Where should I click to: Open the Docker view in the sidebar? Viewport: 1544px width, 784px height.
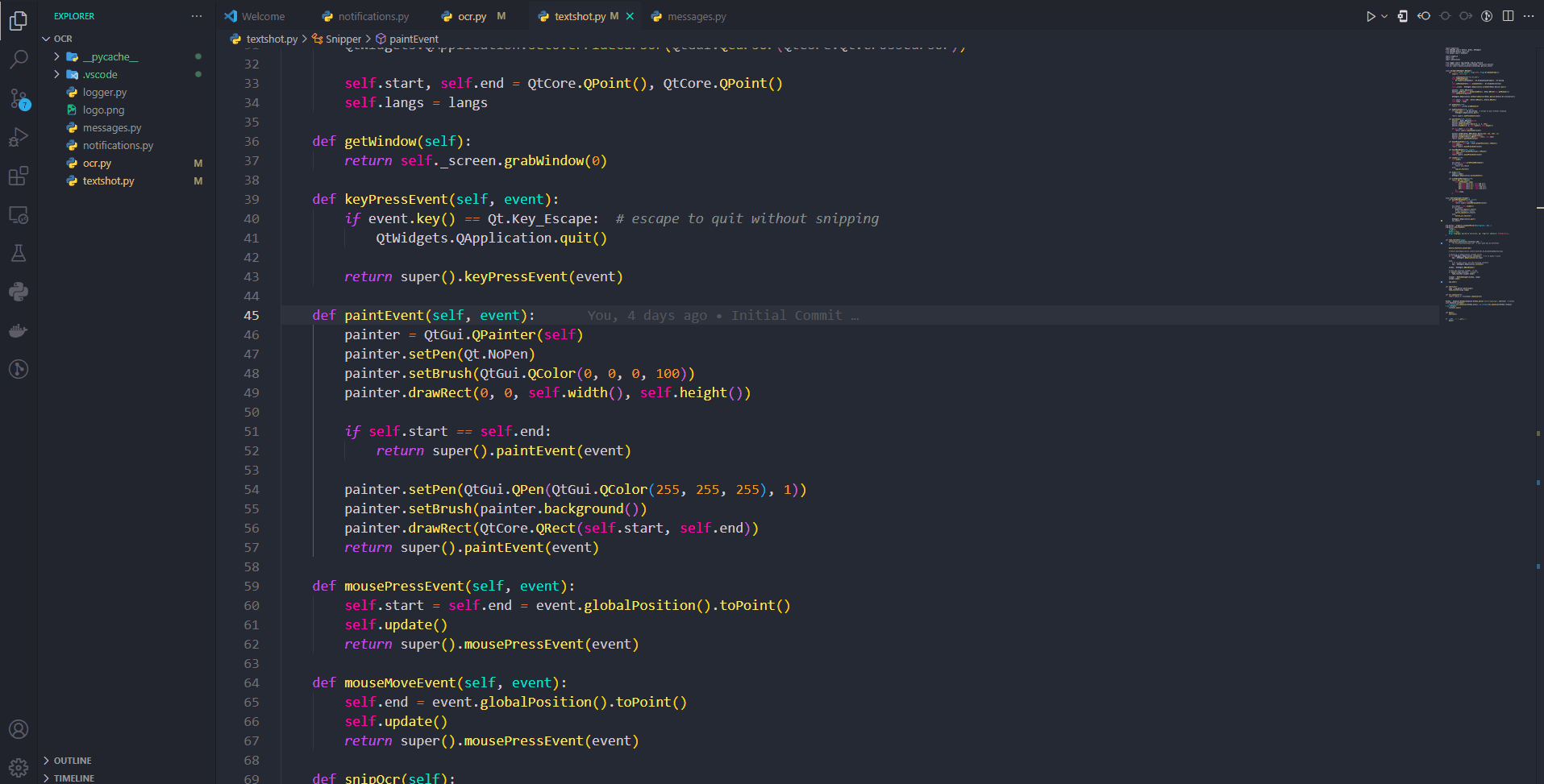[x=19, y=330]
